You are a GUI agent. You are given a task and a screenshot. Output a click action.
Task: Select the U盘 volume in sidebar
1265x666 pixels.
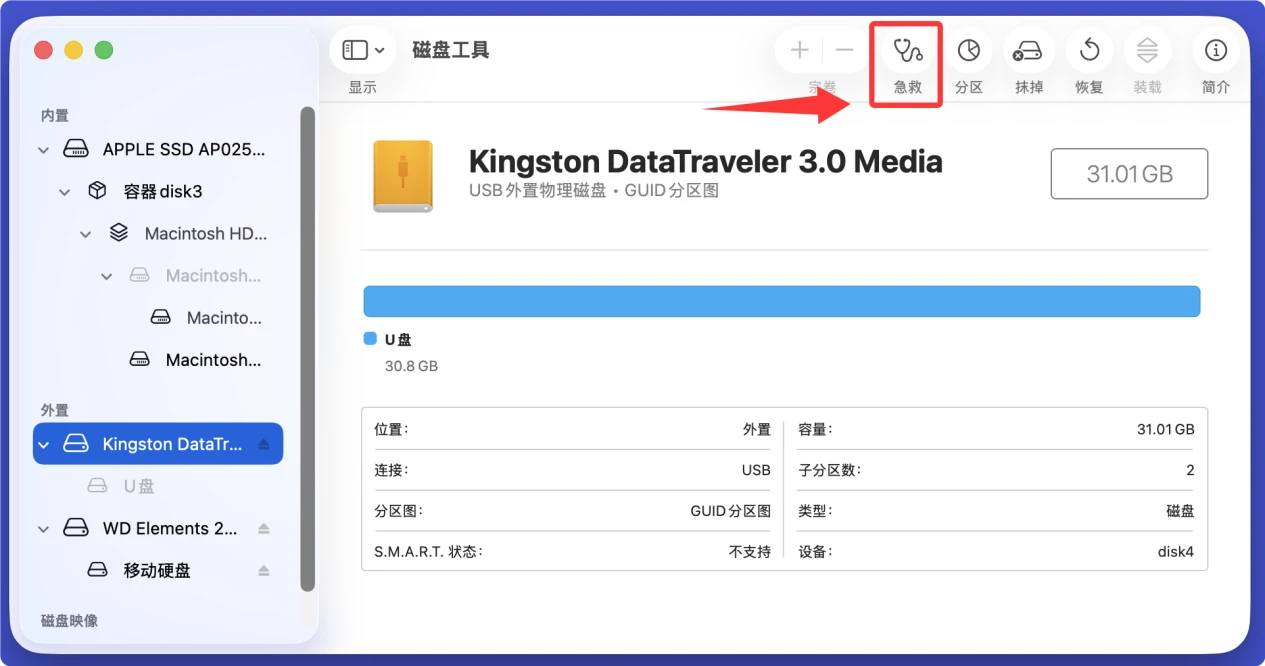pos(158,486)
